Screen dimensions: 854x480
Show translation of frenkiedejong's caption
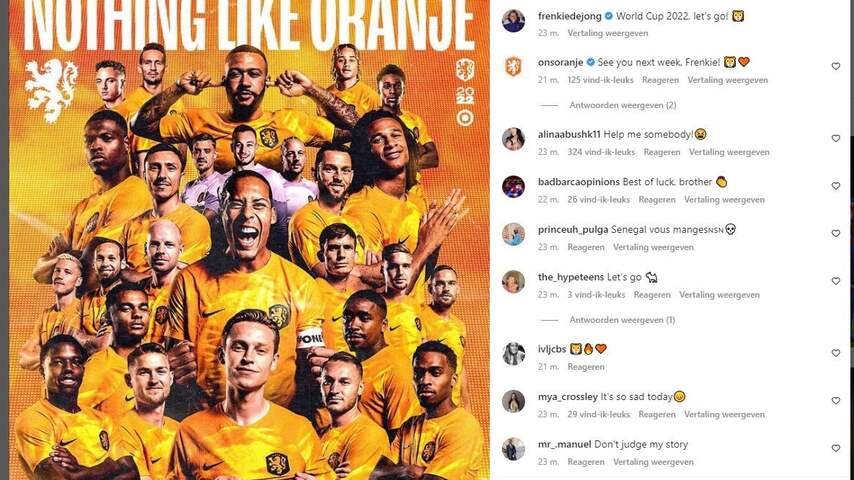pyautogui.click(x=608, y=33)
